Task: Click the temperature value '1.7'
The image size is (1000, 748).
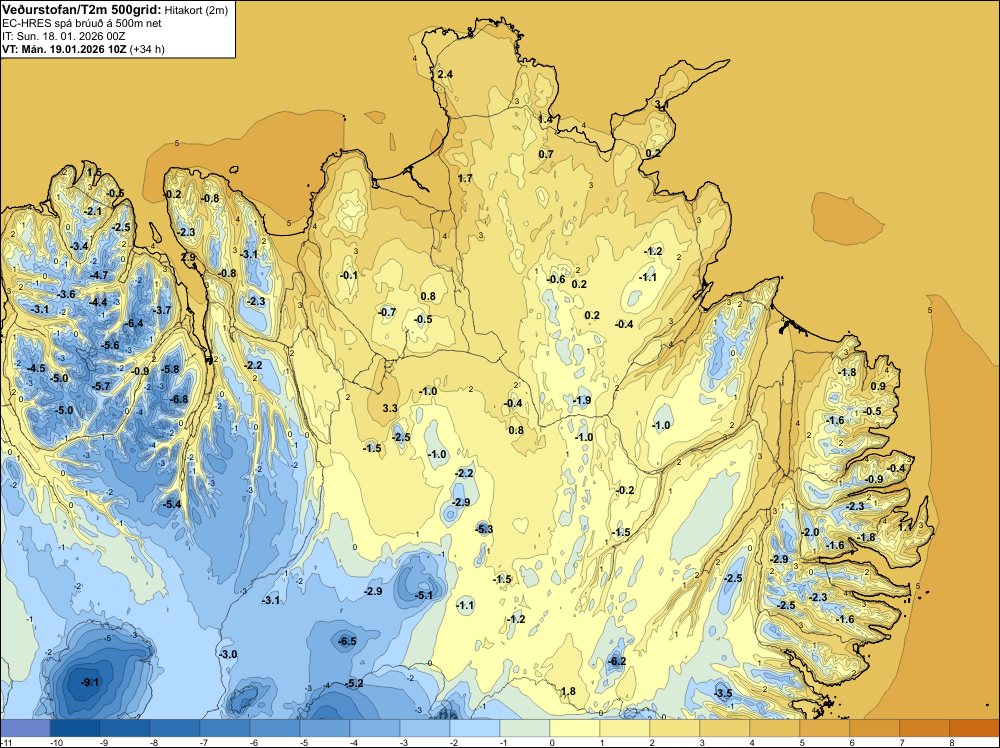Action: (466, 178)
